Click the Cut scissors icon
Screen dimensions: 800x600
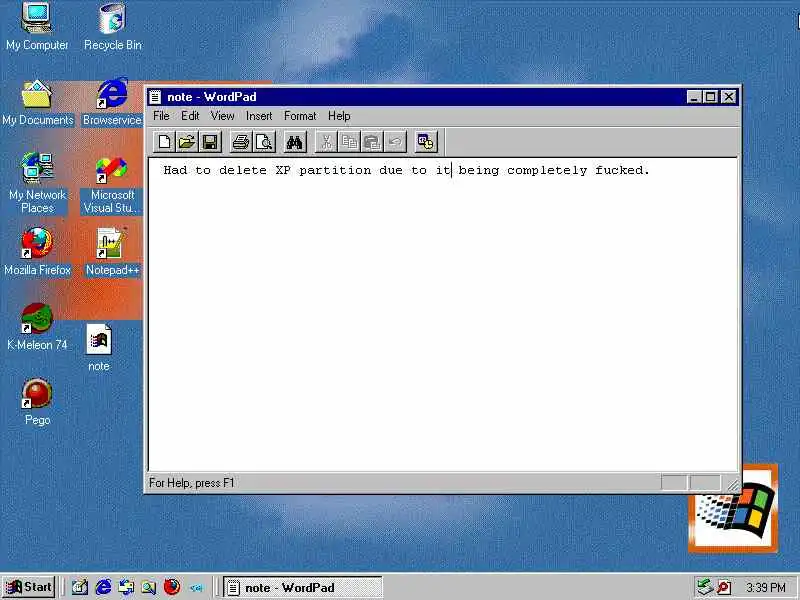point(327,142)
